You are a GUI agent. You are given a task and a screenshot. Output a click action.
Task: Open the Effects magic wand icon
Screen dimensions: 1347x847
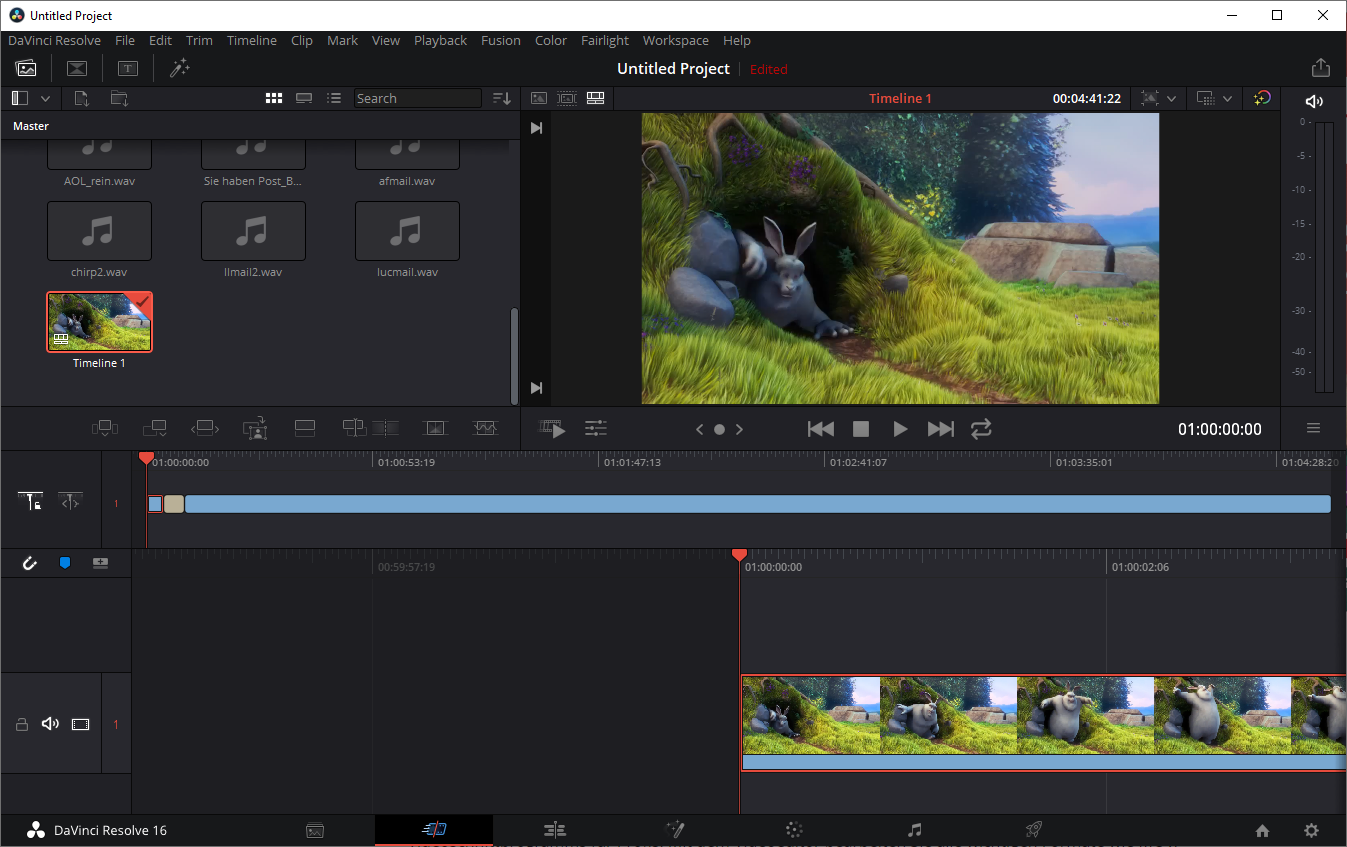click(x=179, y=68)
